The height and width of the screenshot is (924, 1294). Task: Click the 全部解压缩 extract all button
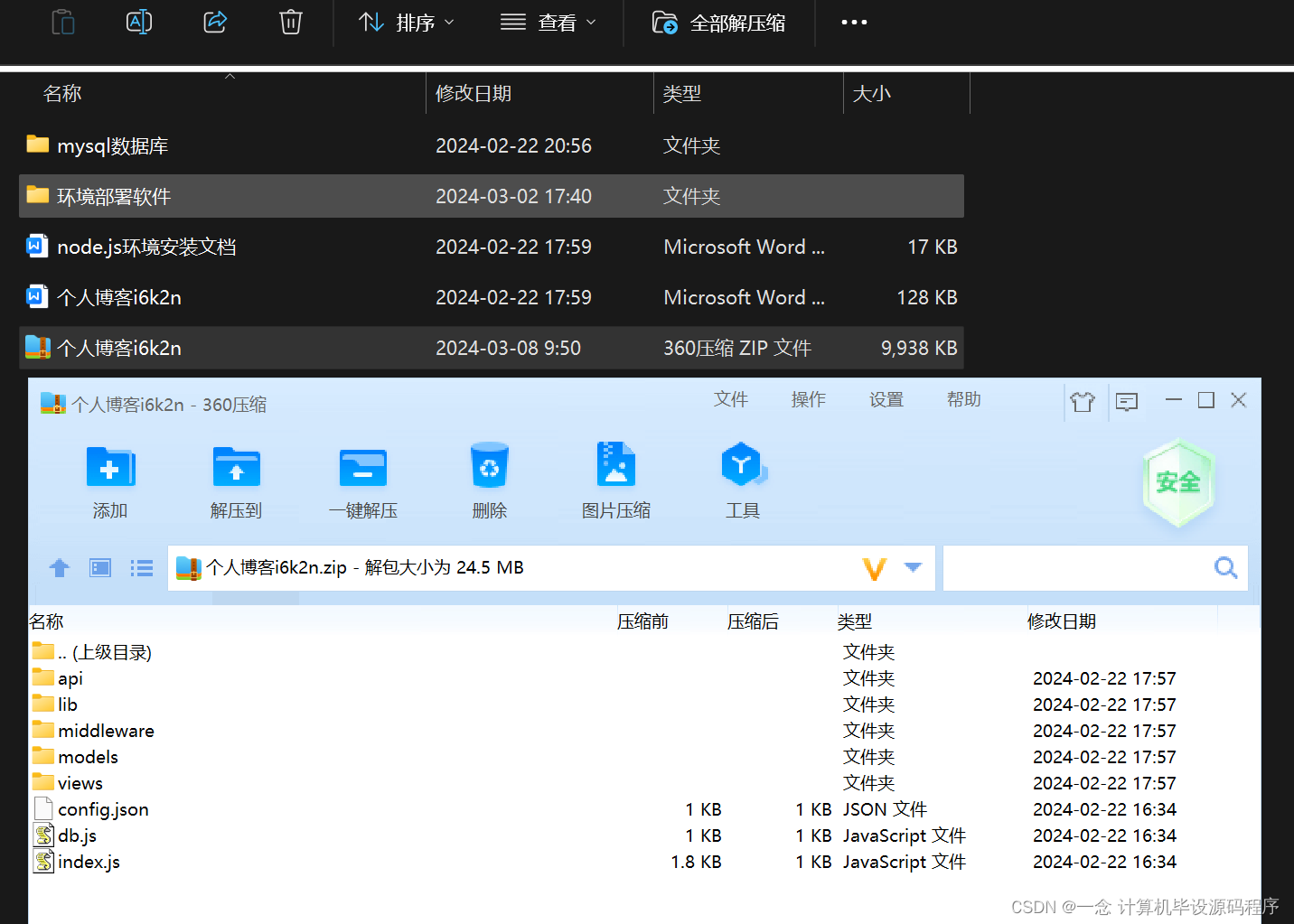(719, 22)
